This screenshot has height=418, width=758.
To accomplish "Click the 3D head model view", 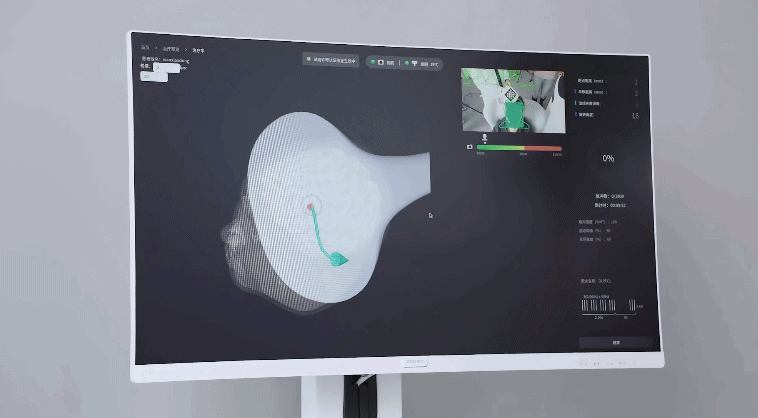I will 325,211.
